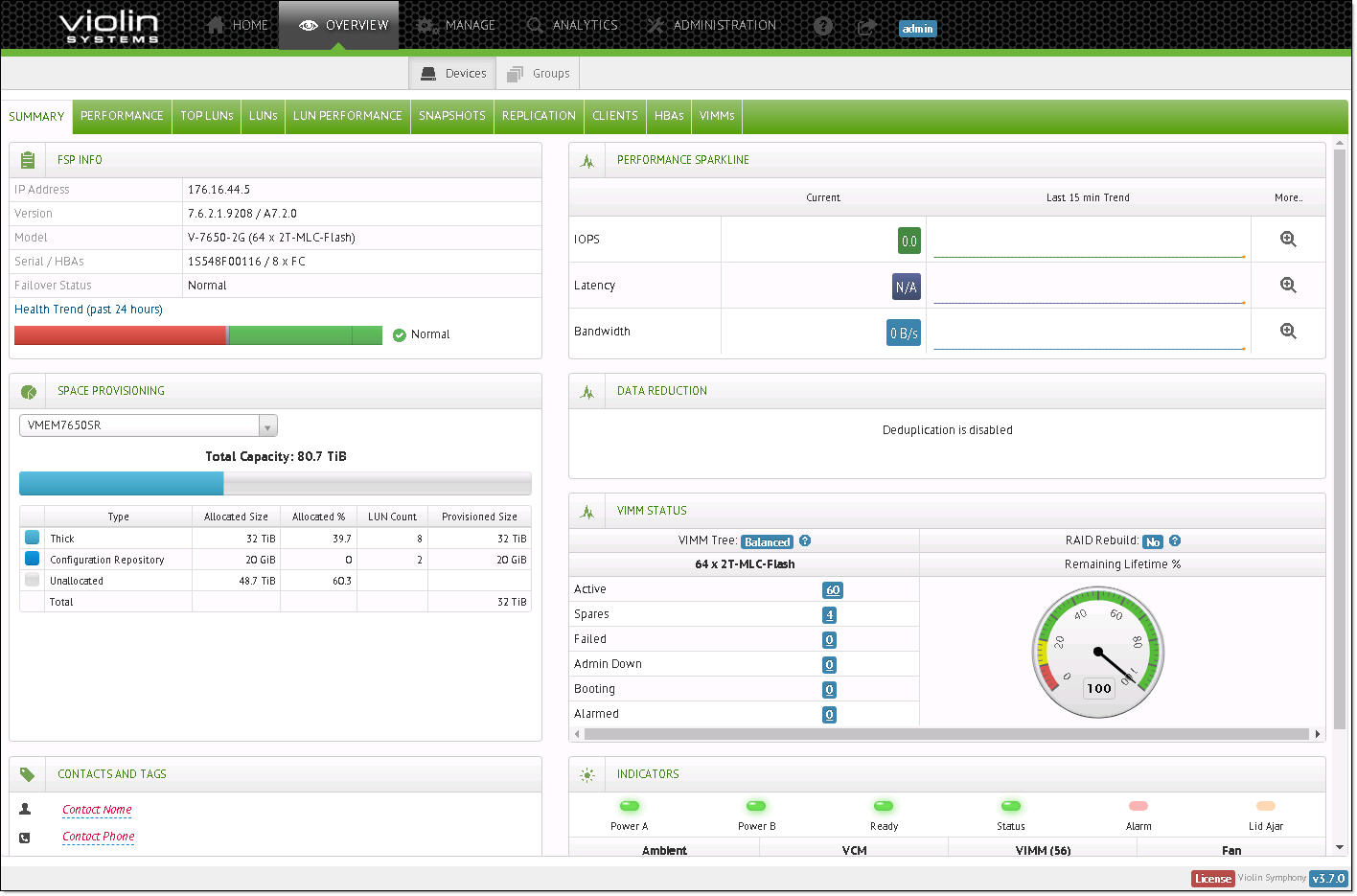Zoom into the IOPS sparkline details

(1288, 239)
